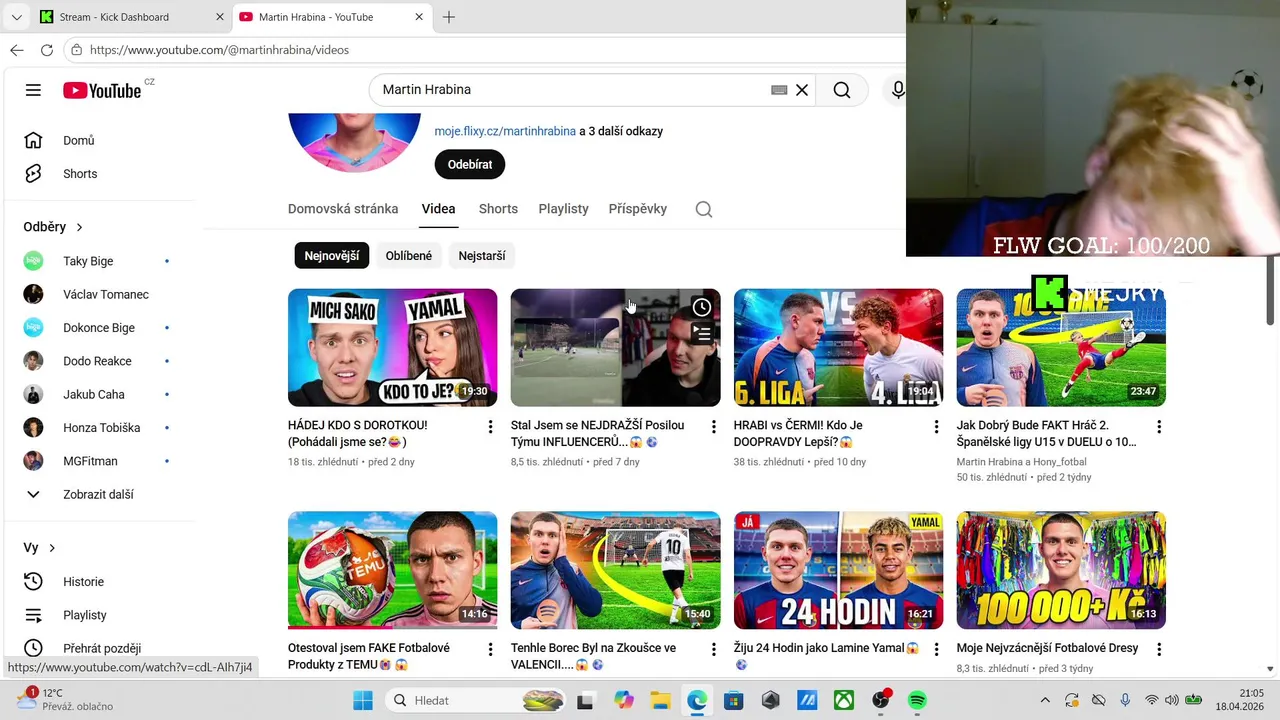Close the Stream - Kick Dashboard tab
Screen dimensions: 1280x720
[x=220, y=17]
